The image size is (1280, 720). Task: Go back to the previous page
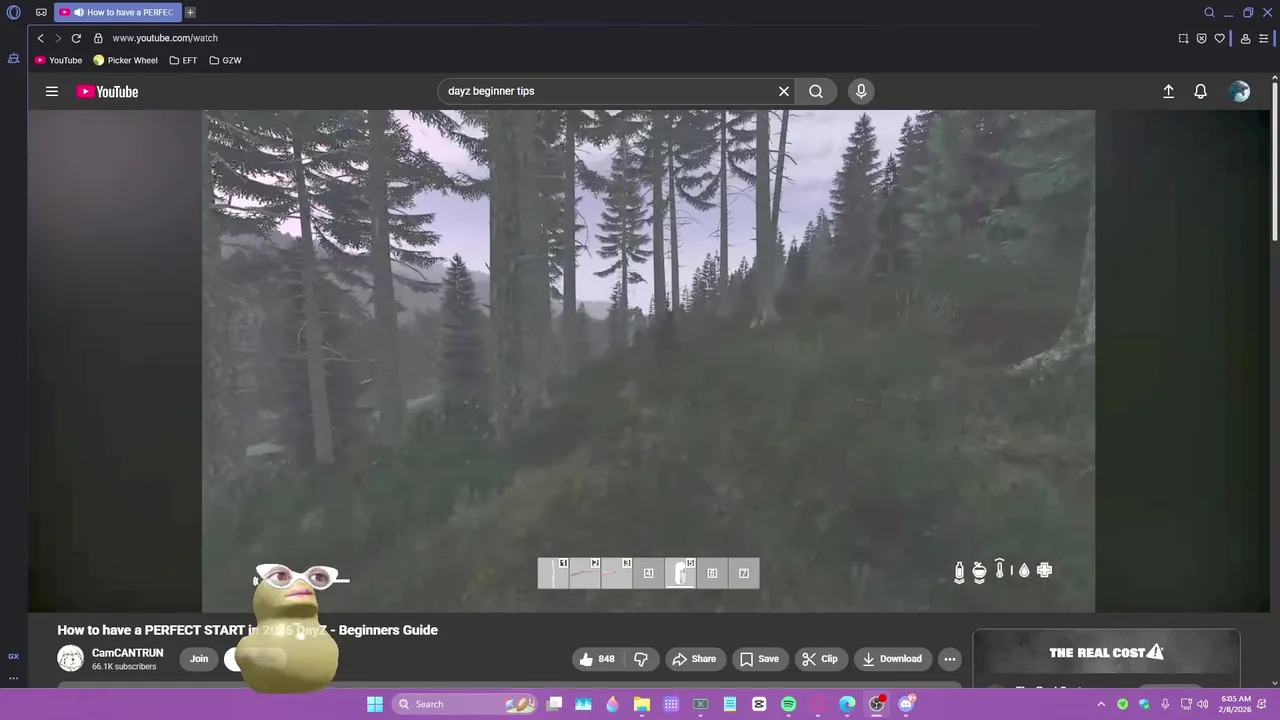[40, 38]
